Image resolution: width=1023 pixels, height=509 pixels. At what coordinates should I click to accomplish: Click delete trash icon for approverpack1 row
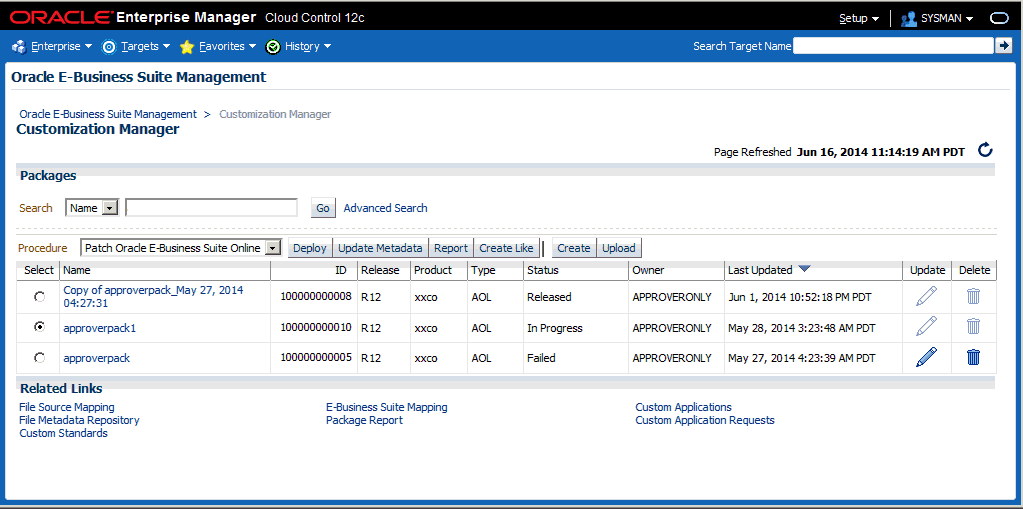click(x=973, y=326)
